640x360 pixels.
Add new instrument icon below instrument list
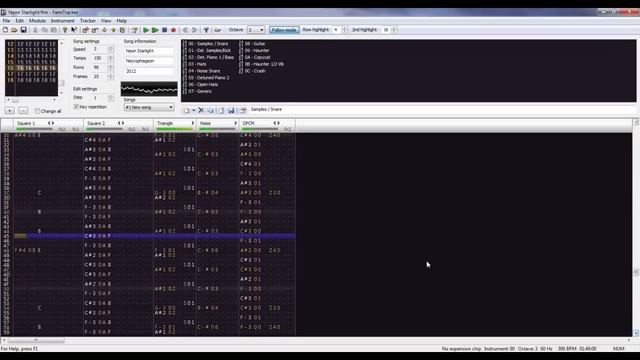(x=186, y=110)
